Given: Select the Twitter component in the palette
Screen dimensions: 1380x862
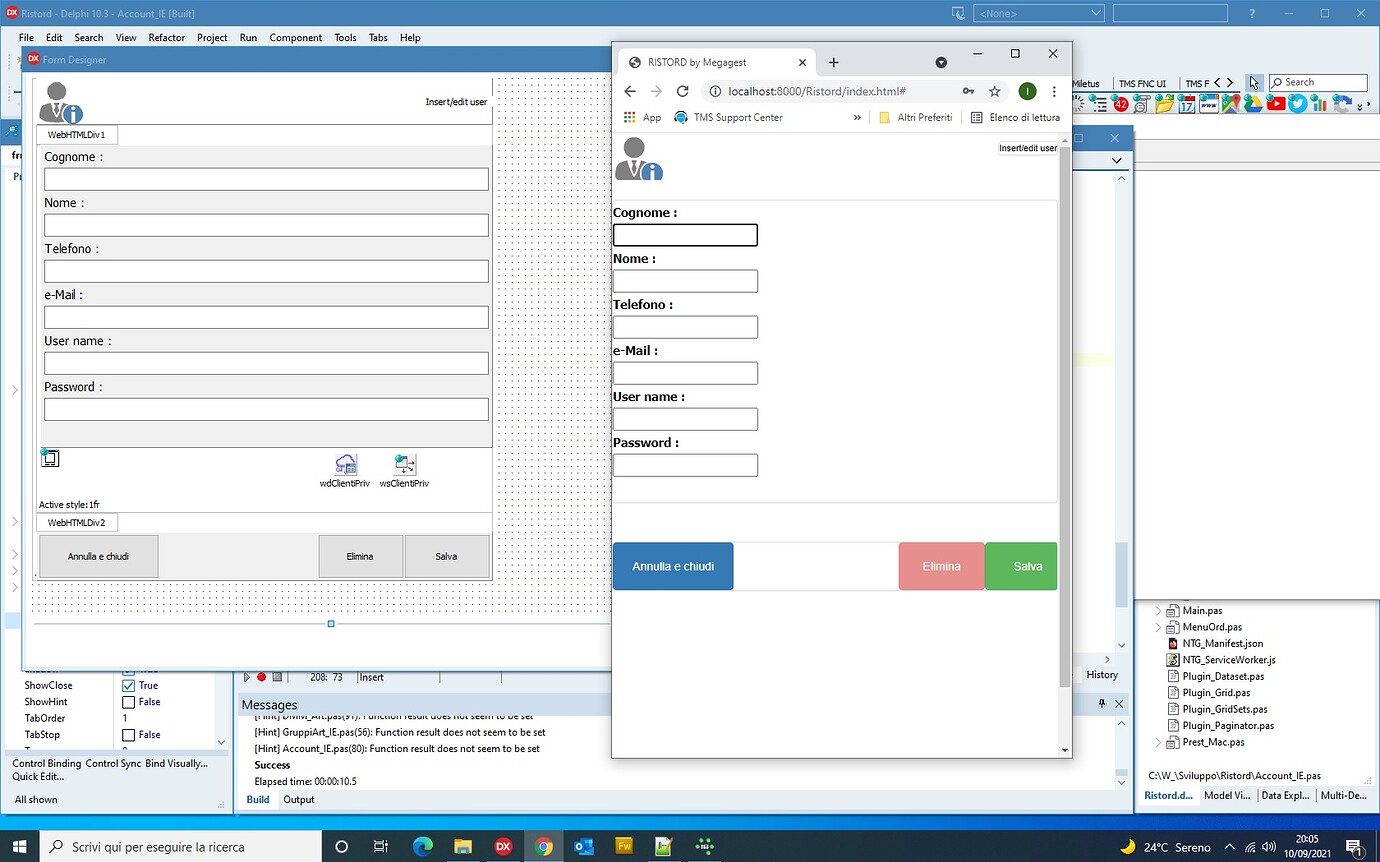Looking at the screenshot, I should tap(1298, 103).
